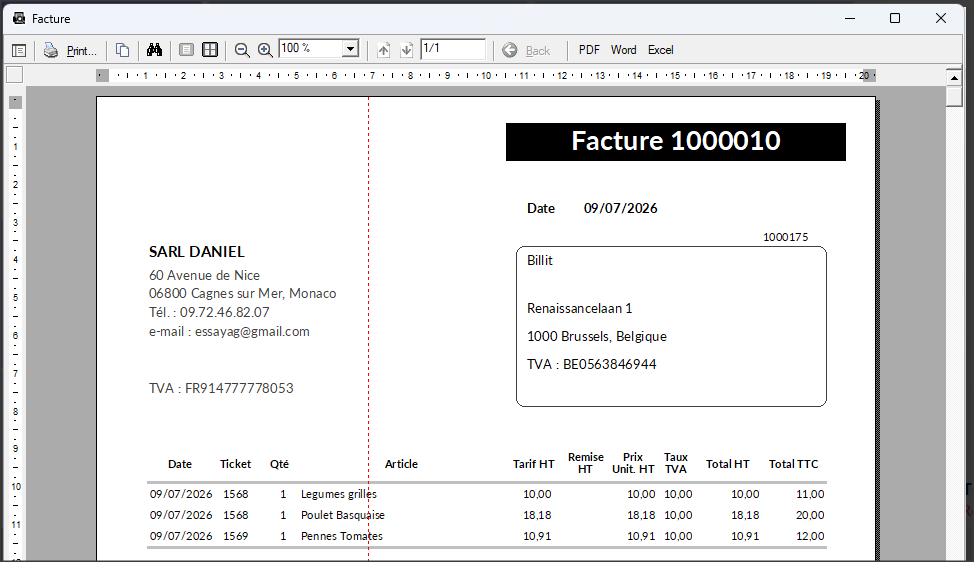This screenshot has width=974, height=562.
Task: Click 1000 Brussels, Belgique line
Action: click(x=597, y=337)
